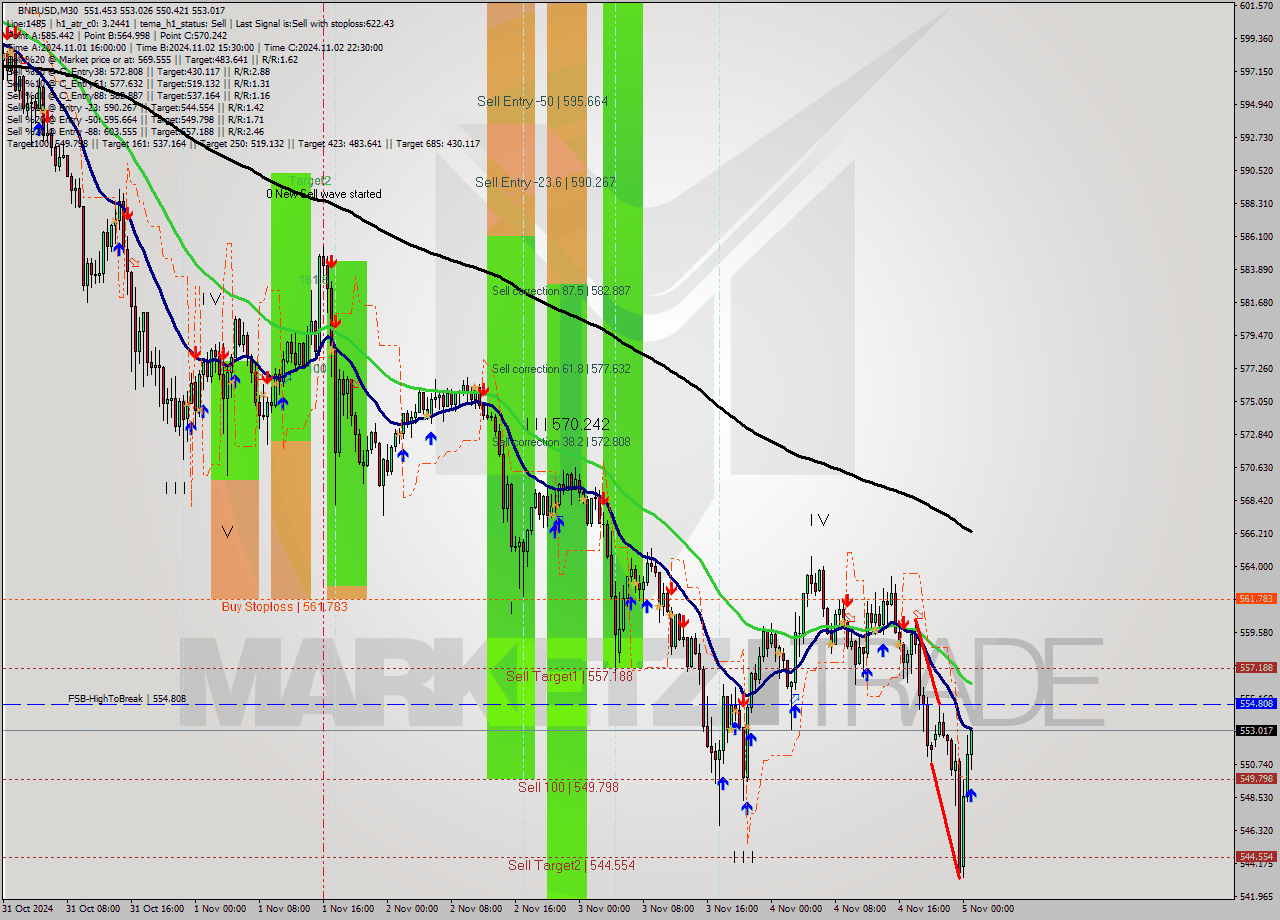Click the '3 Nov 00:00' time axis label

[606, 909]
